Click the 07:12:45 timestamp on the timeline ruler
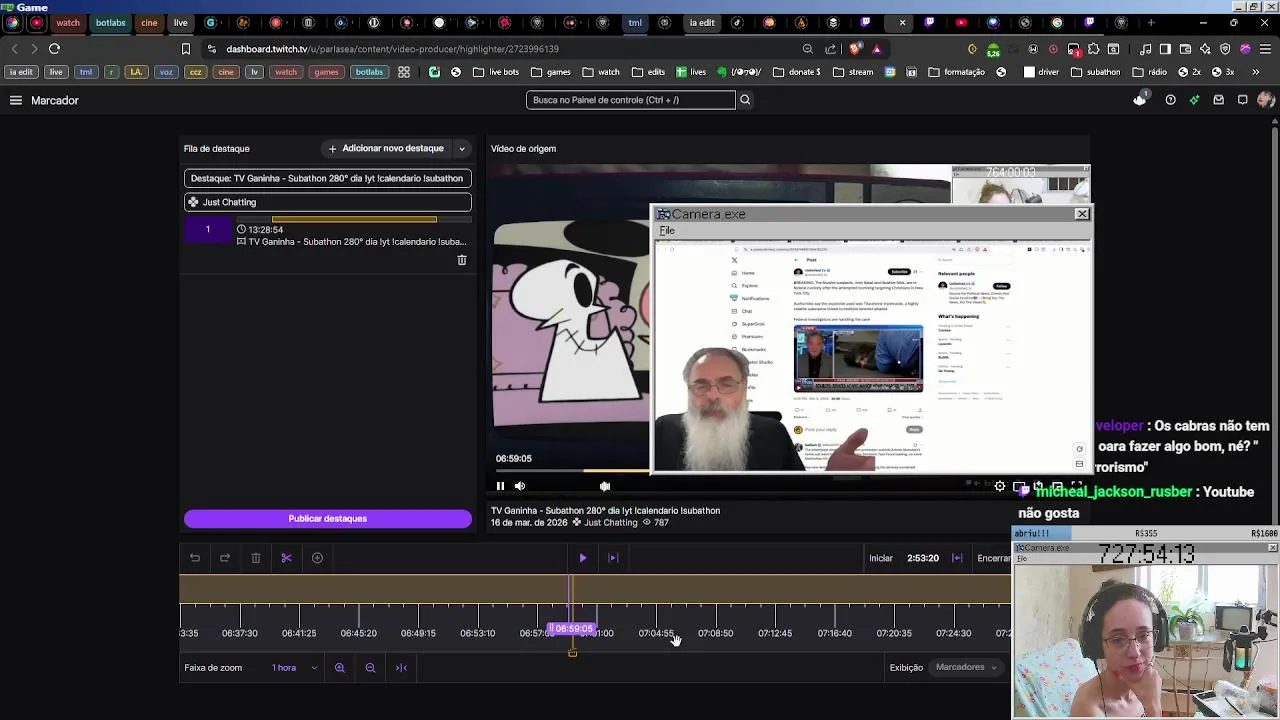Image resolution: width=1280 pixels, height=720 pixels. pos(775,633)
